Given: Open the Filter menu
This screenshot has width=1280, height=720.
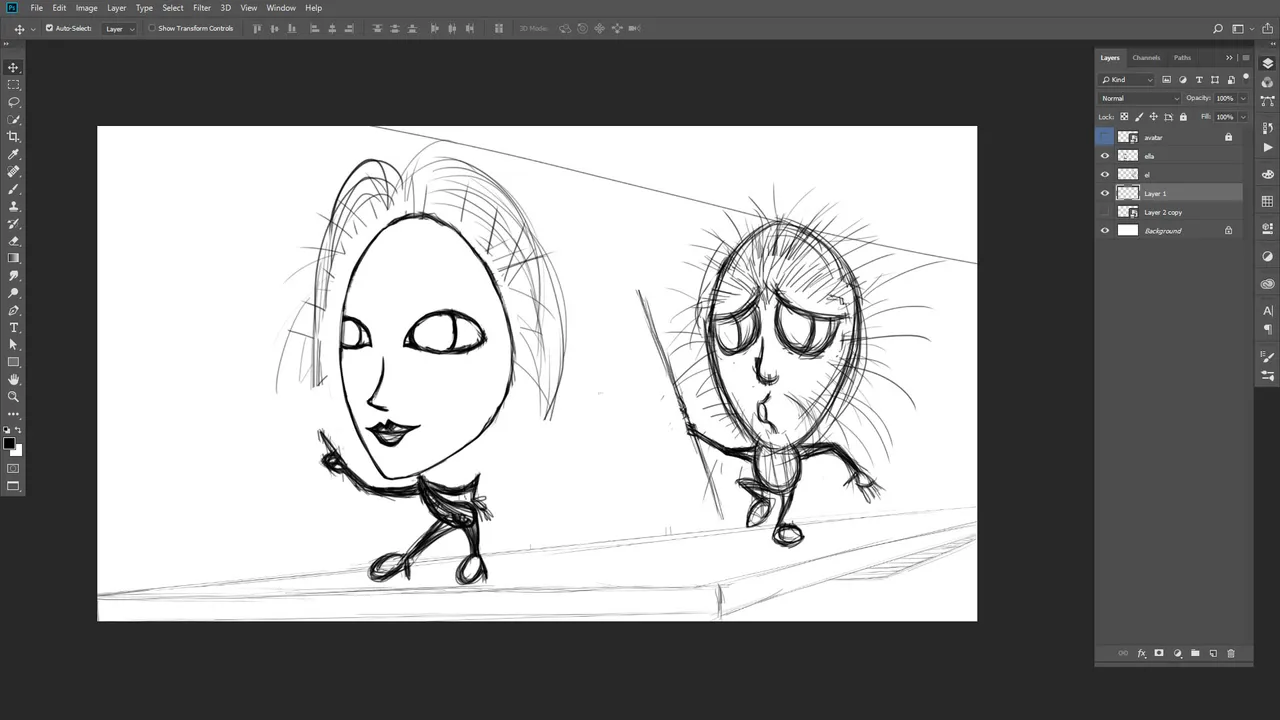Looking at the screenshot, I should [202, 8].
